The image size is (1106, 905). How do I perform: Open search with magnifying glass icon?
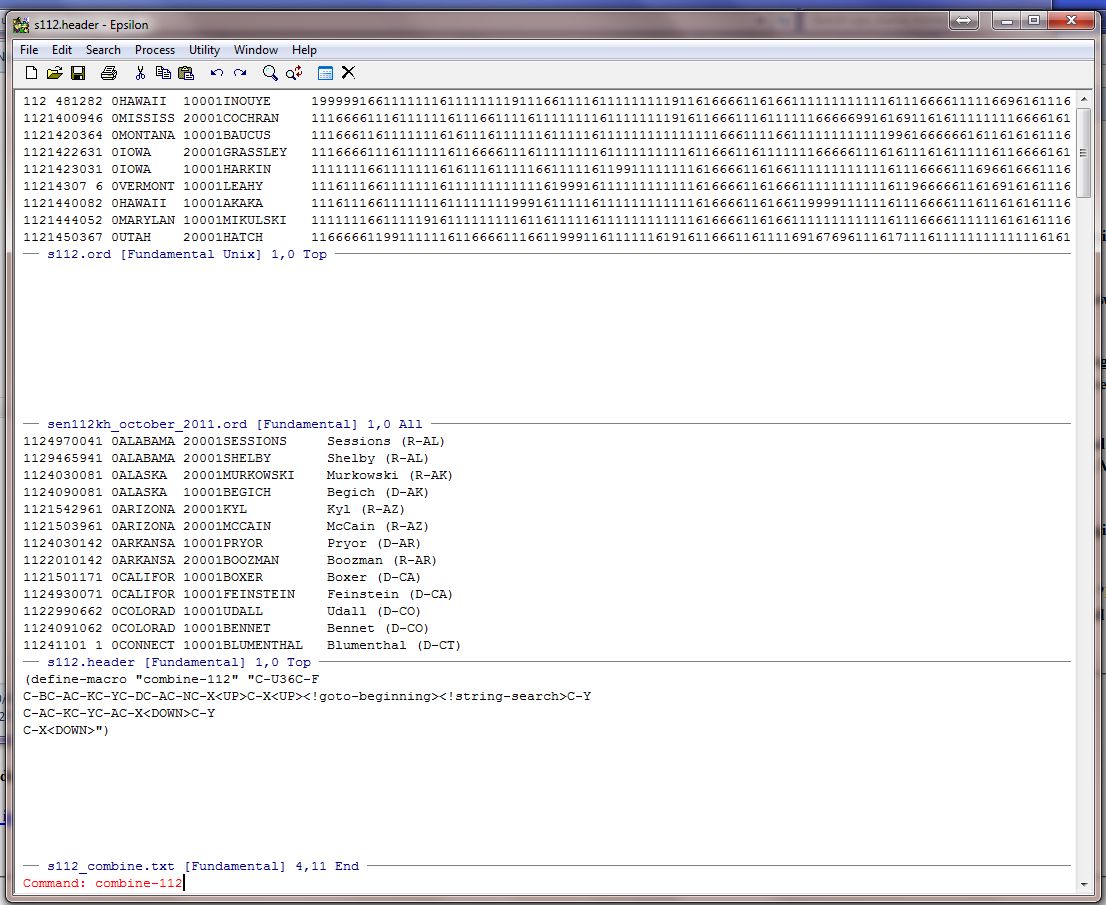[x=270, y=73]
